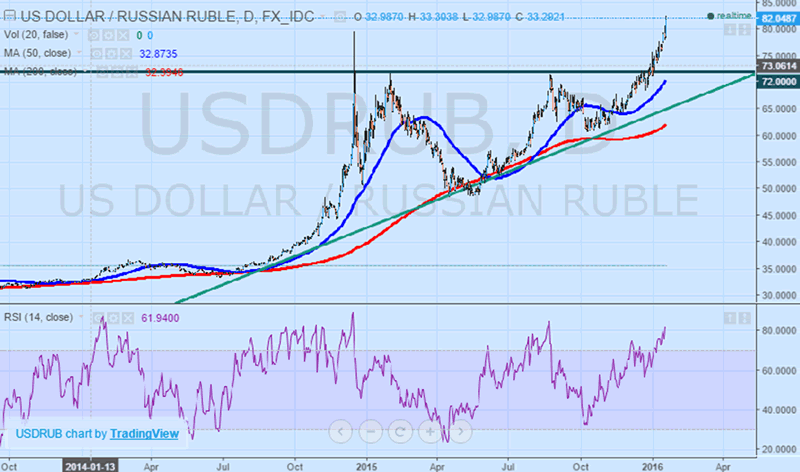The width and height of the screenshot is (800, 472).
Task: Select the 73.0614 price label on axis
Action: point(778,66)
